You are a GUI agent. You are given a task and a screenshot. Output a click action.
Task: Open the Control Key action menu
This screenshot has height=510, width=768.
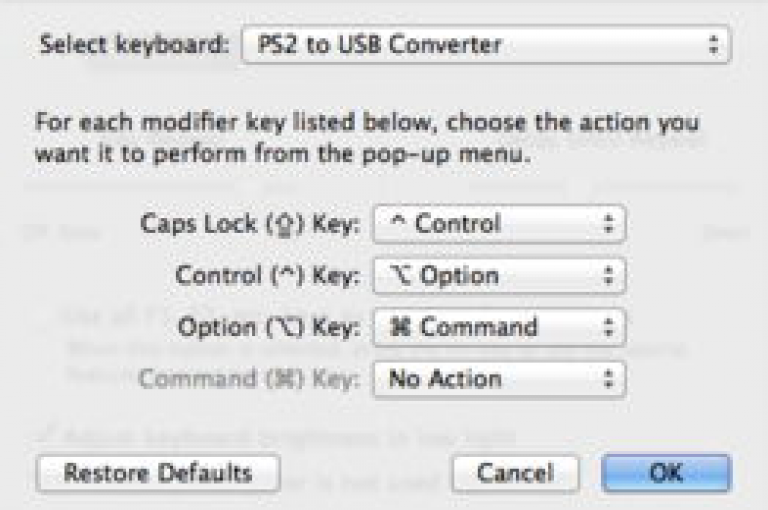click(x=499, y=276)
